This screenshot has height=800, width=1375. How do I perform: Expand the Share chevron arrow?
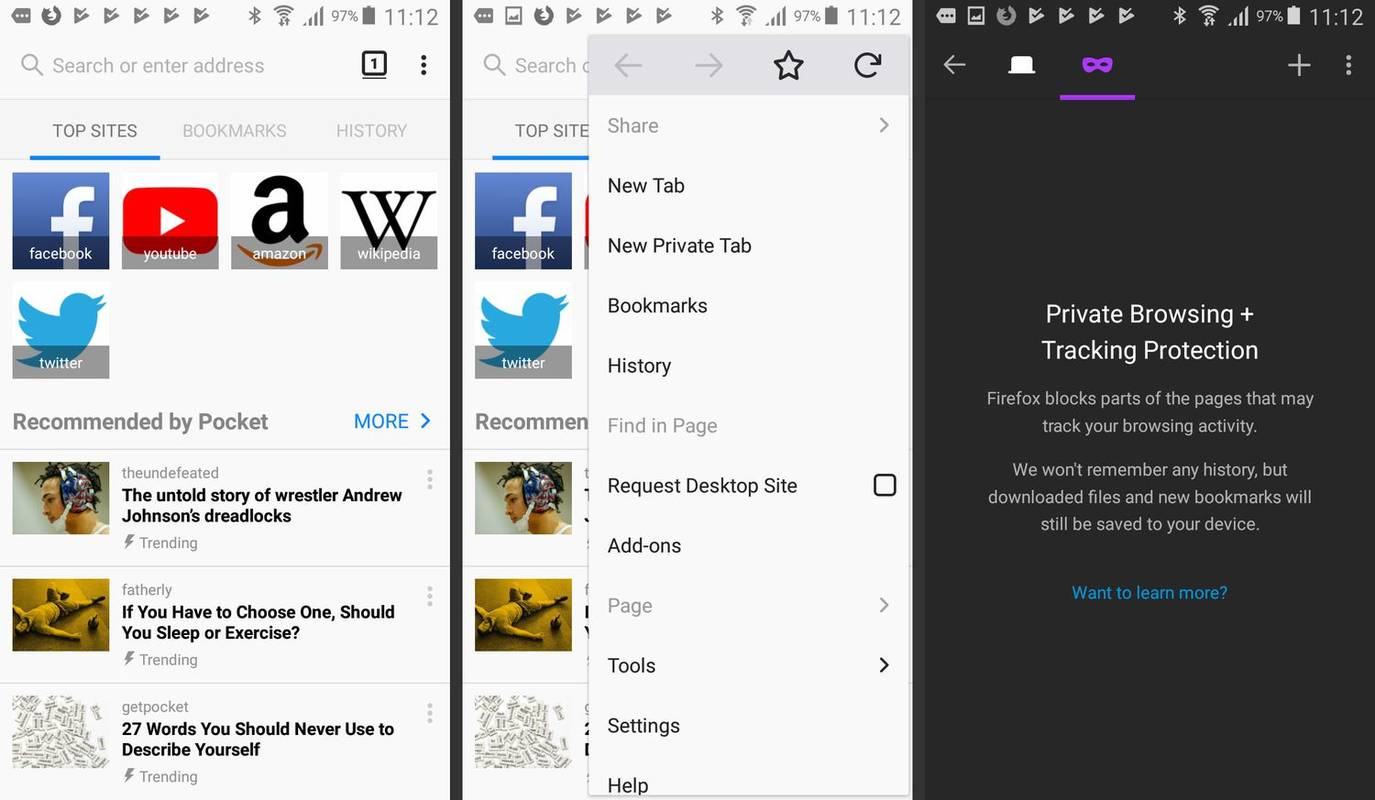[x=884, y=125]
